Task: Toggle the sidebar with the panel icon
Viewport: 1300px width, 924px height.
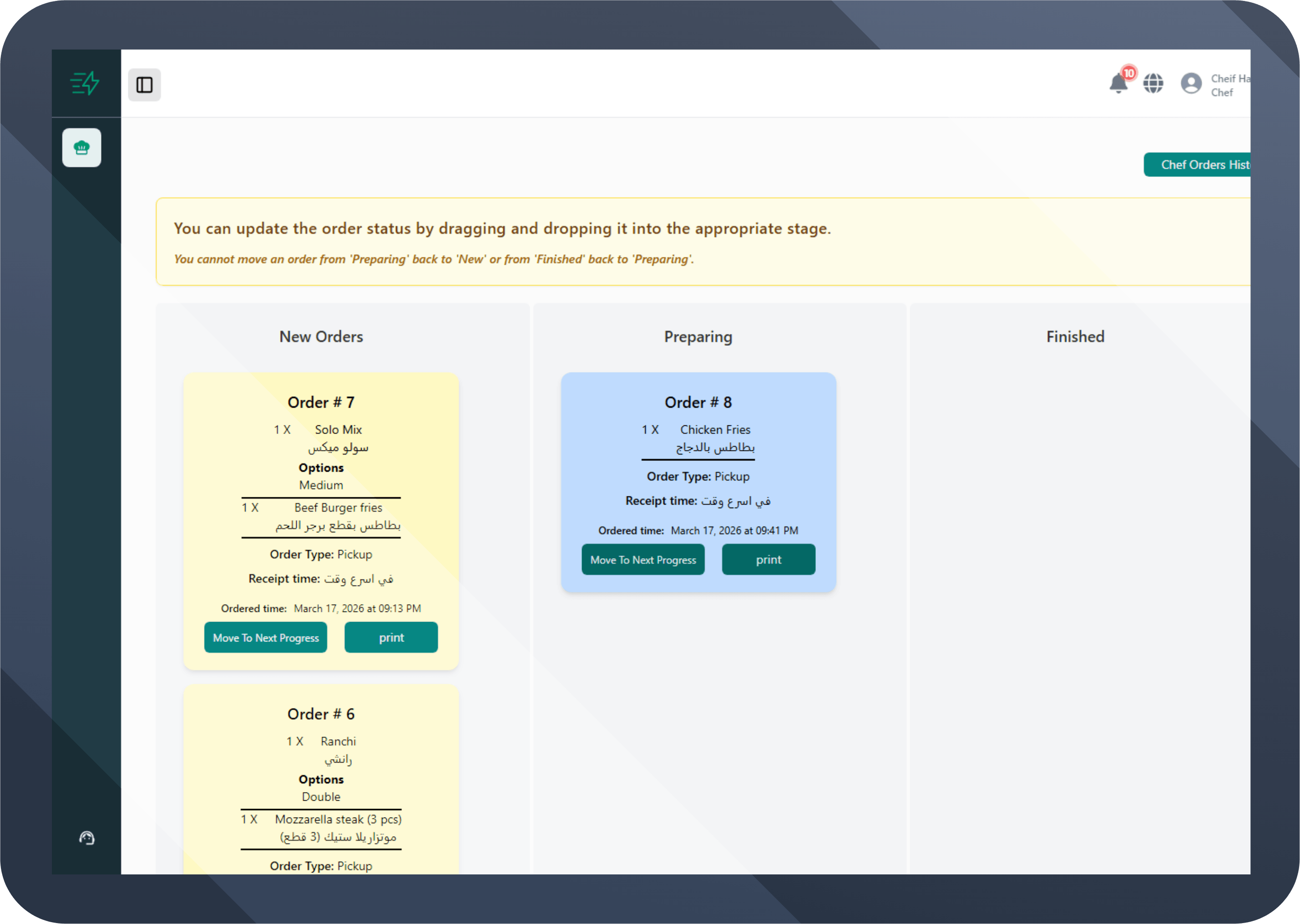Action: [144, 84]
